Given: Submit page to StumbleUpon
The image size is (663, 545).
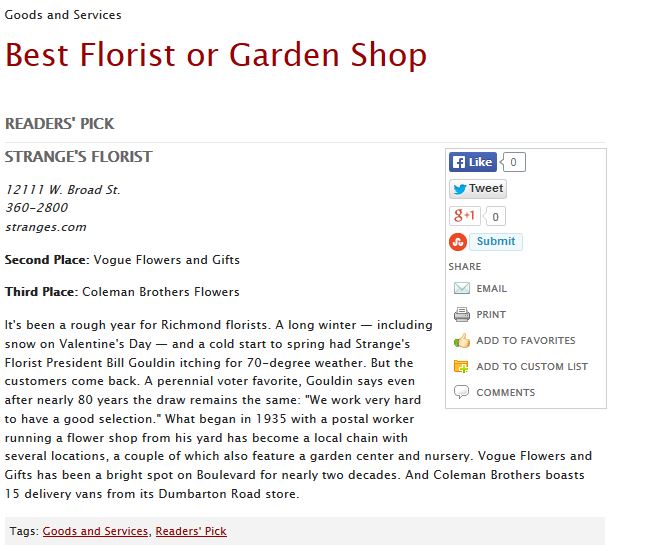Looking at the screenshot, I should point(496,241).
